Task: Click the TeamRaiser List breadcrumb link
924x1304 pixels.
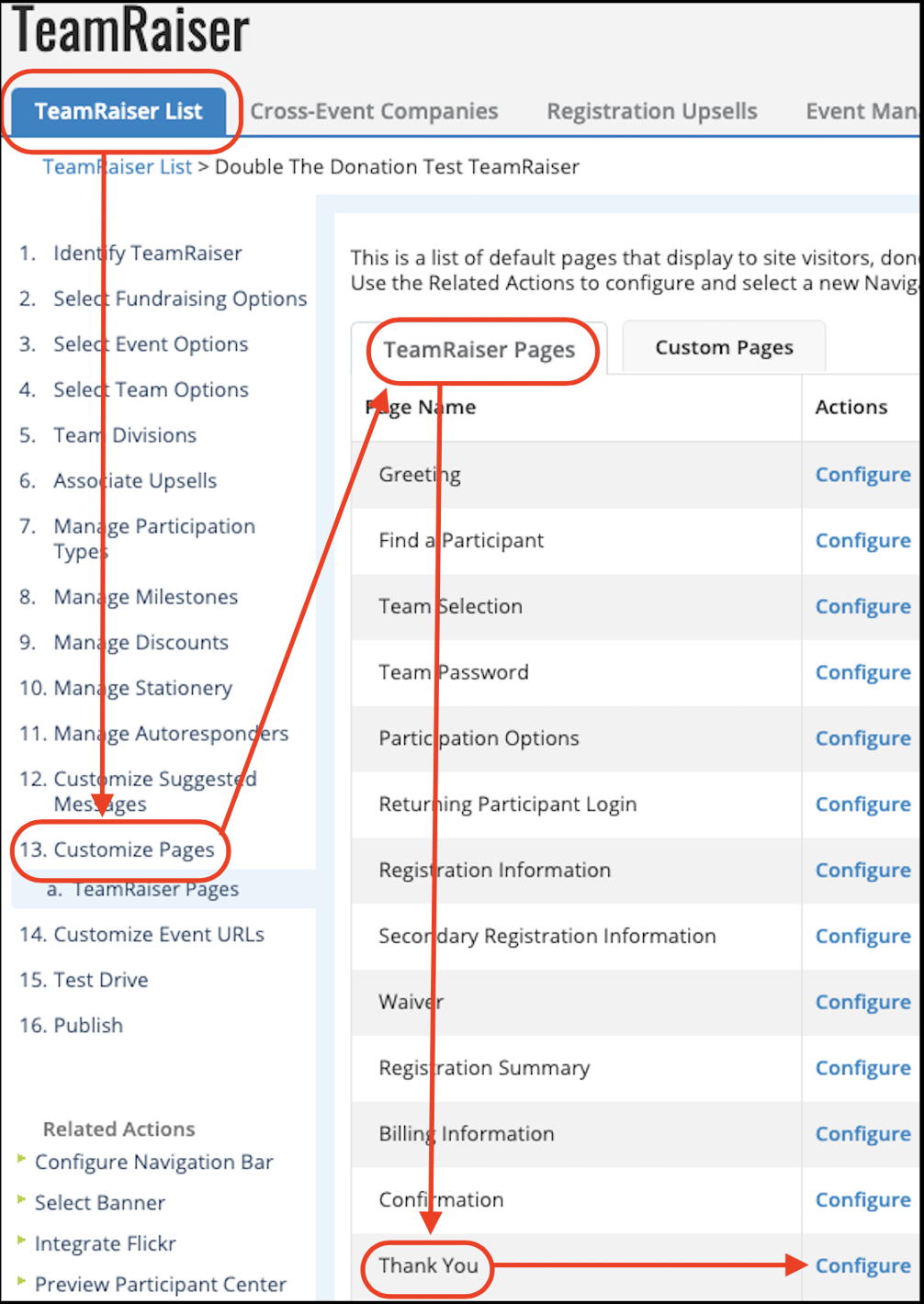Action: click(117, 167)
